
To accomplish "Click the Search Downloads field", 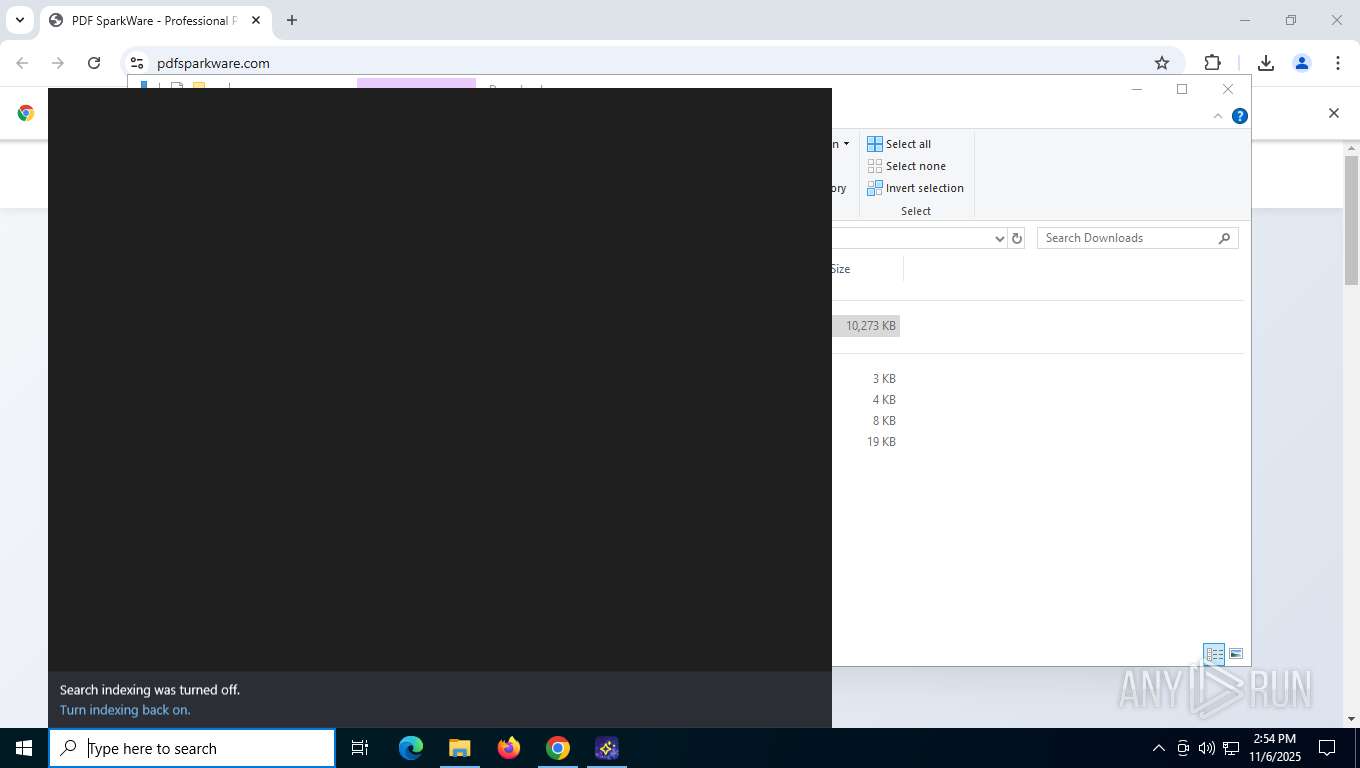I will (x=1138, y=238).
